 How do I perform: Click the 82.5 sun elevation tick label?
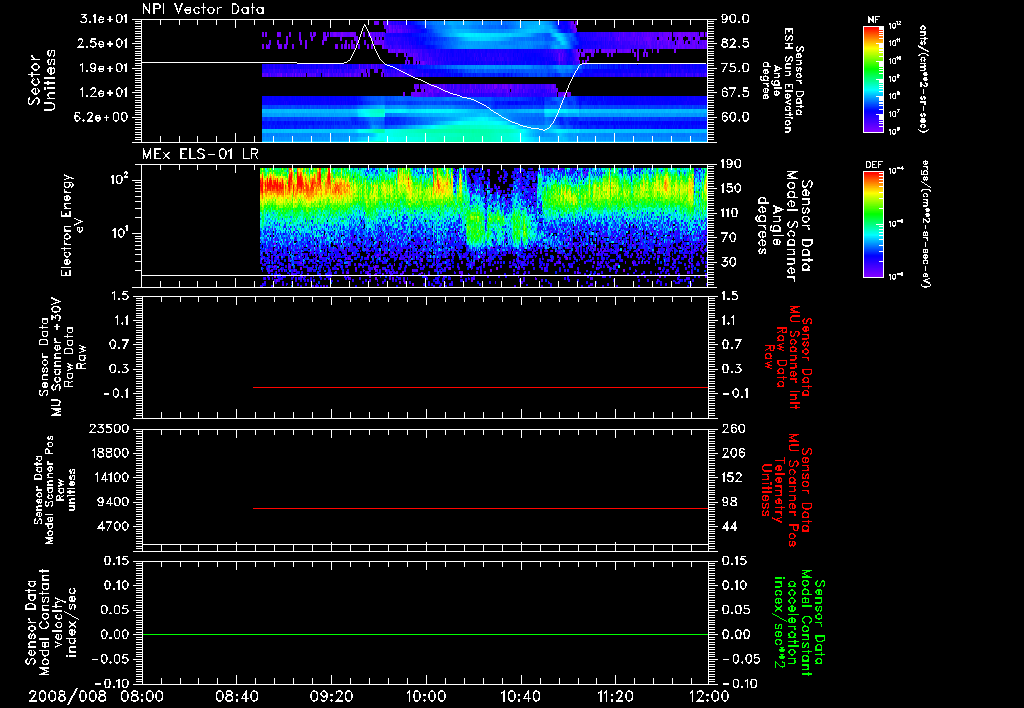point(735,43)
